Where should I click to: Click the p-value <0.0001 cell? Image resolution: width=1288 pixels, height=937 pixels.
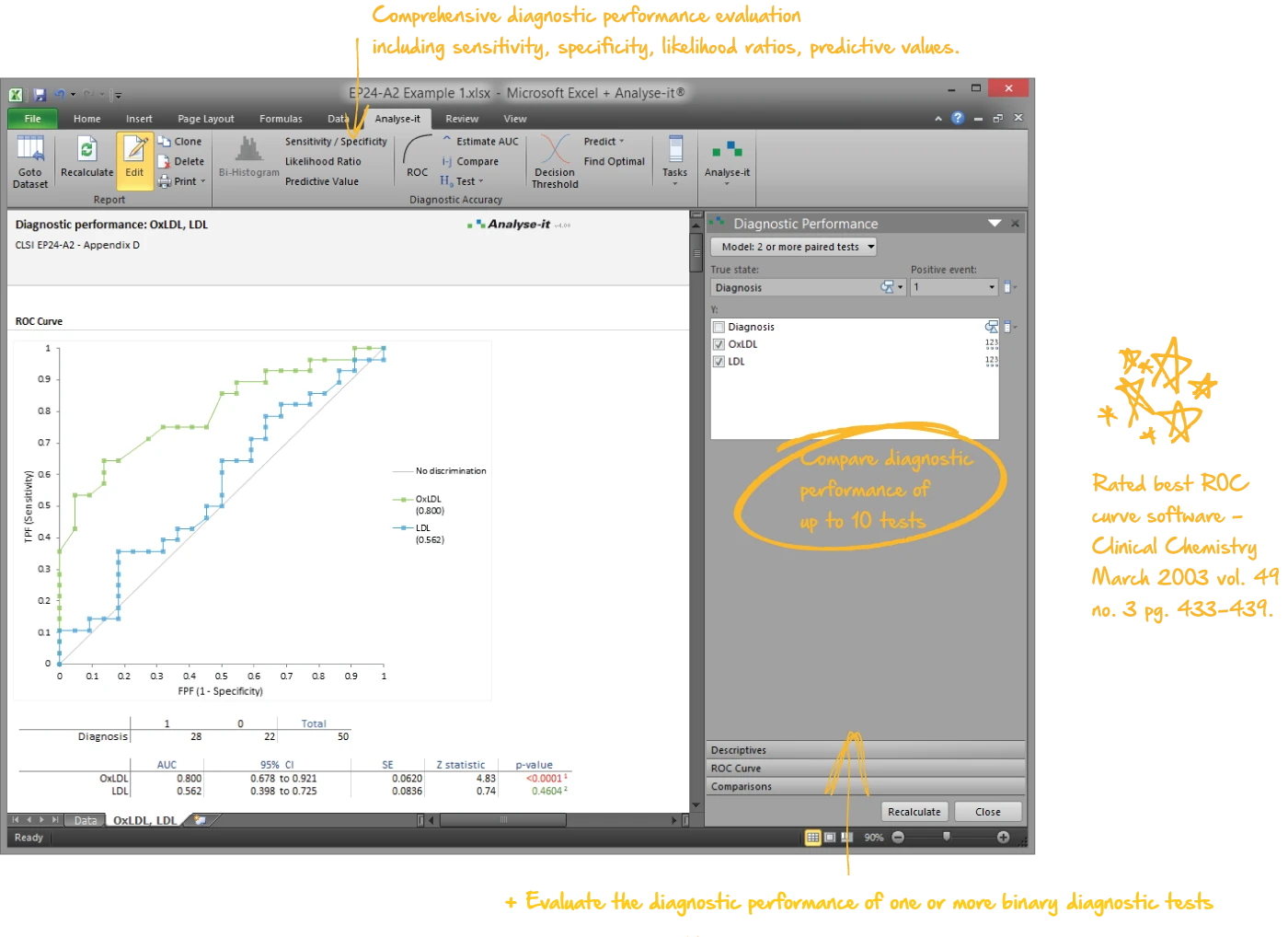(546, 779)
